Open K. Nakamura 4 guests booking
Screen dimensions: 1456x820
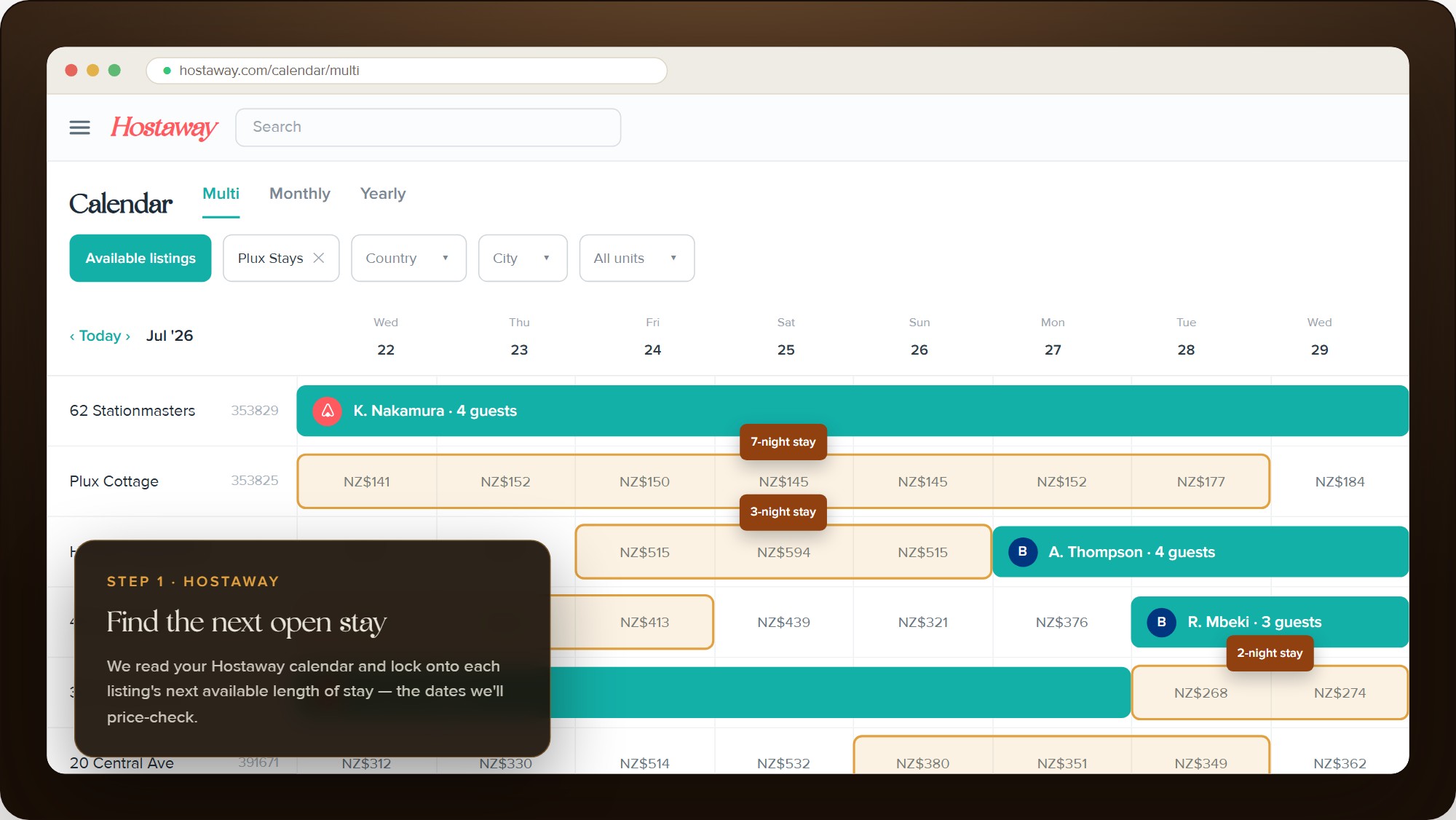(x=852, y=411)
